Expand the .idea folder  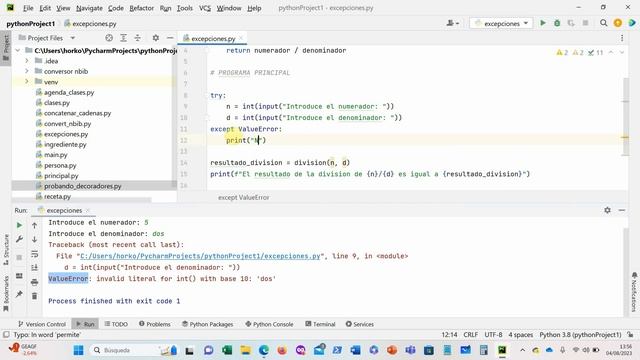pyautogui.click(x=27, y=61)
